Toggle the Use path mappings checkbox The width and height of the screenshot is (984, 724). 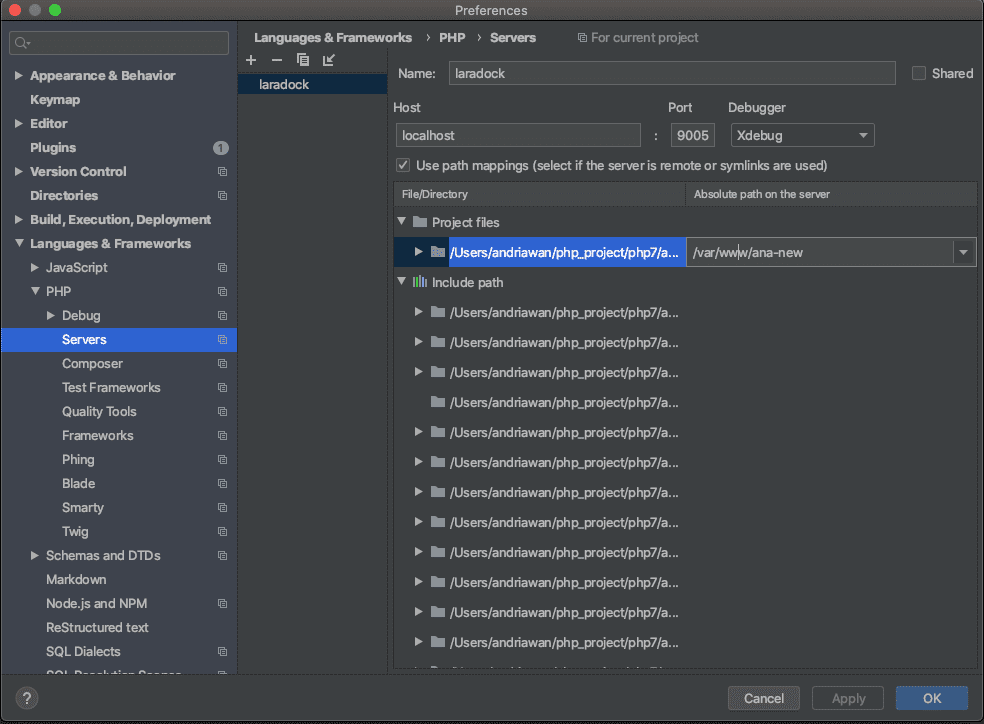[x=403, y=165]
